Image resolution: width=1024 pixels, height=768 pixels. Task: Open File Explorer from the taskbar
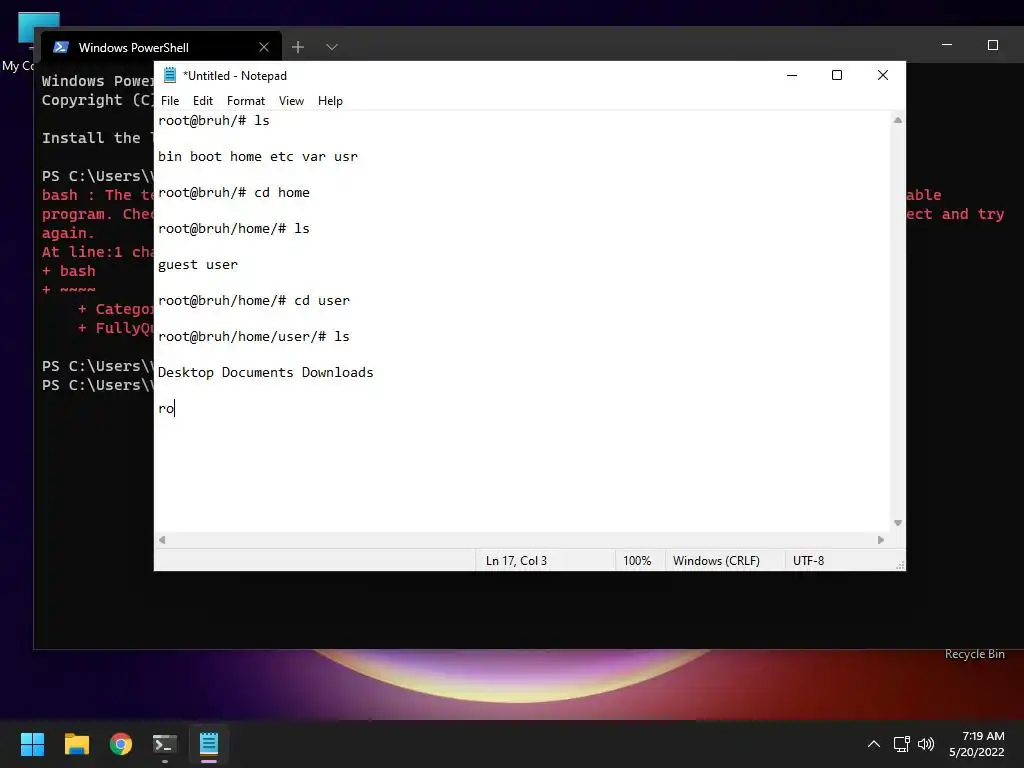[76, 744]
